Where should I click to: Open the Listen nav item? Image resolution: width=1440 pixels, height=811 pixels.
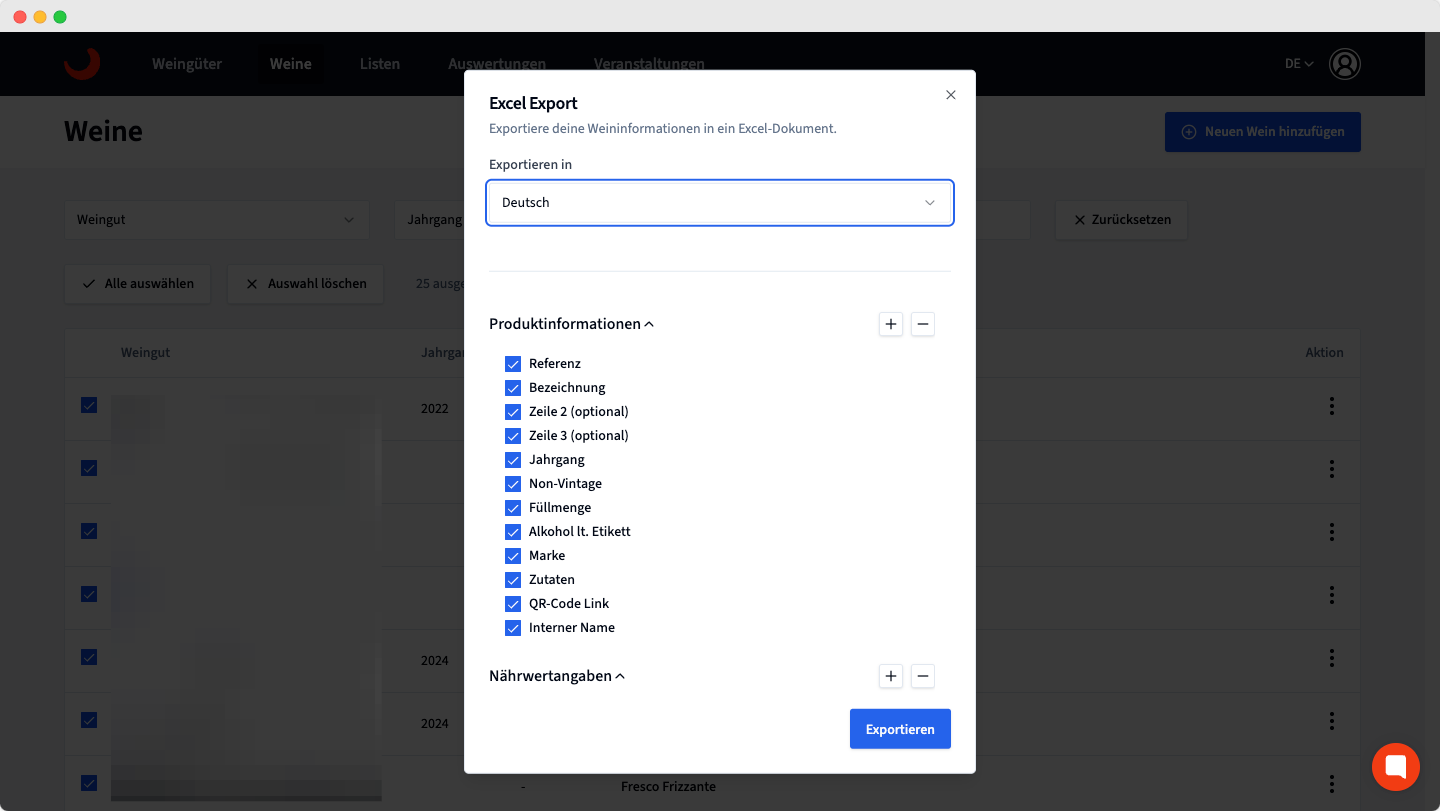[x=380, y=64]
